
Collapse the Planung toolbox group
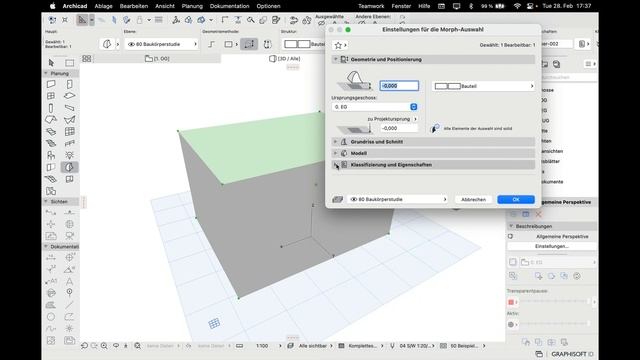pos(46,73)
